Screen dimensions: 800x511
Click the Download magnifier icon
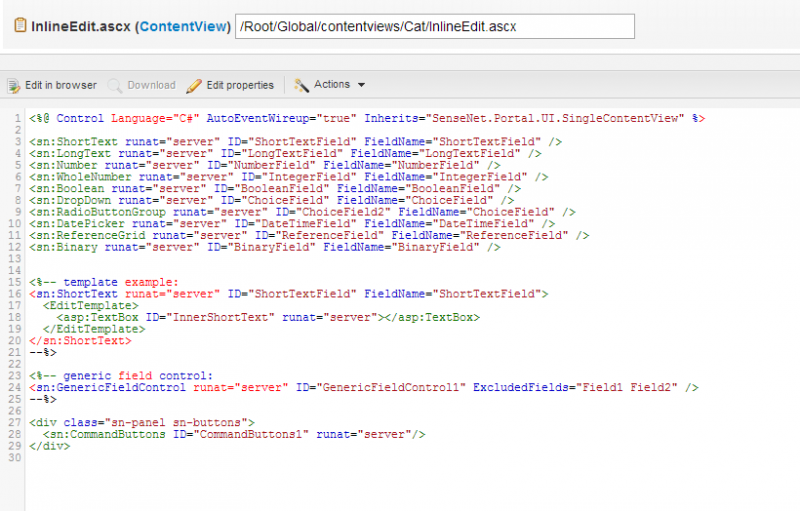[x=114, y=86]
